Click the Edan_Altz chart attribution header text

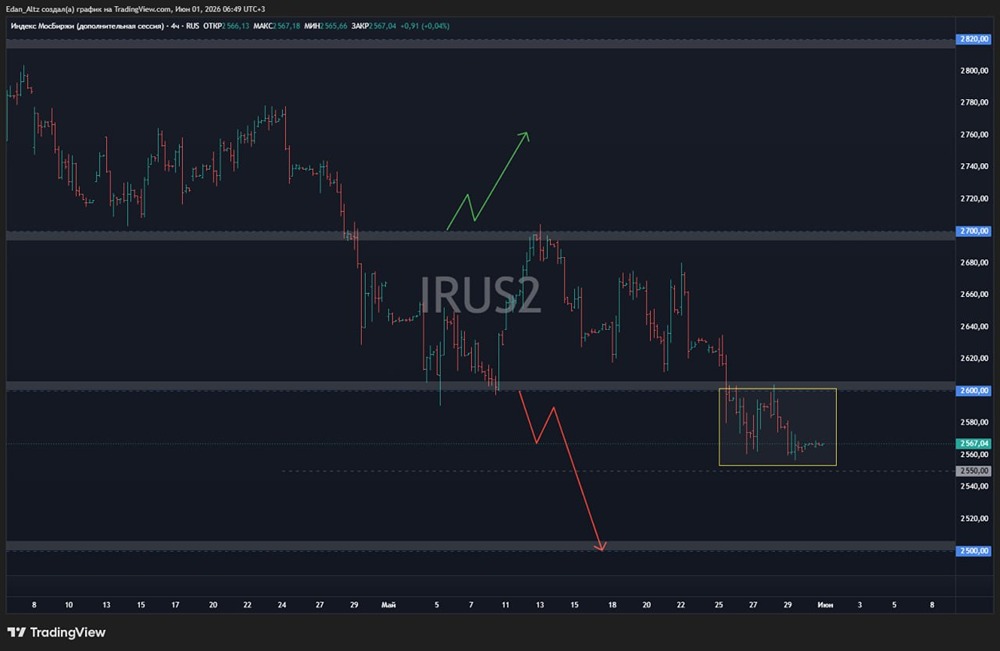coord(135,9)
